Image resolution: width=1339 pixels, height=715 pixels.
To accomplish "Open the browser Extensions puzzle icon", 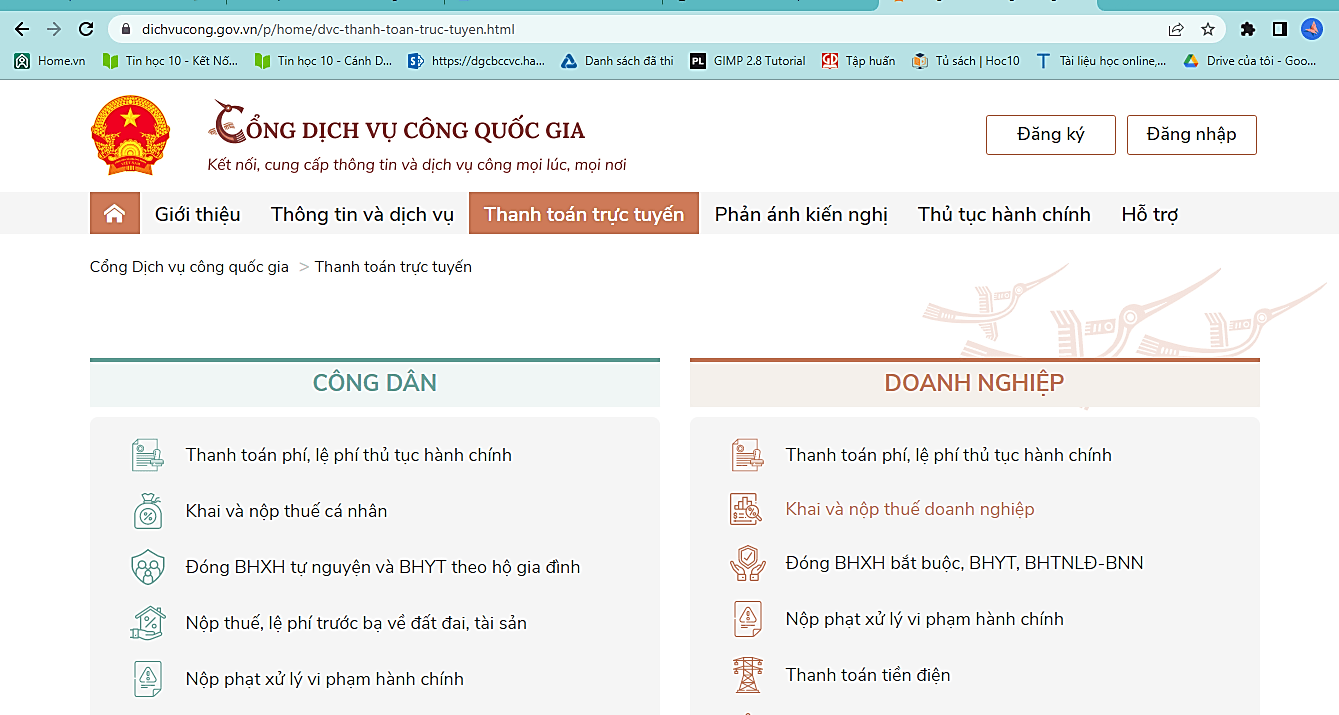I will tap(1247, 29).
